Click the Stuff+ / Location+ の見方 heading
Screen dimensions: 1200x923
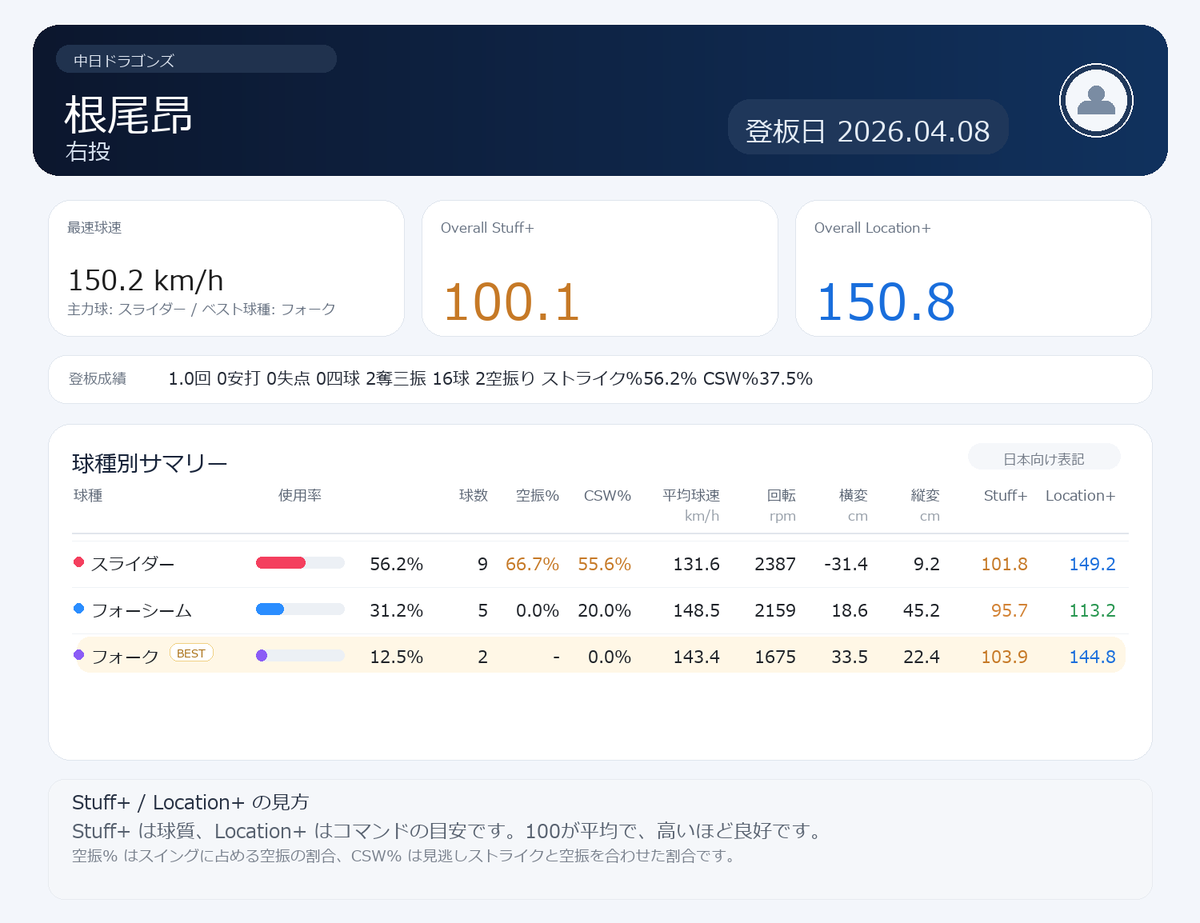[x=190, y=802]
